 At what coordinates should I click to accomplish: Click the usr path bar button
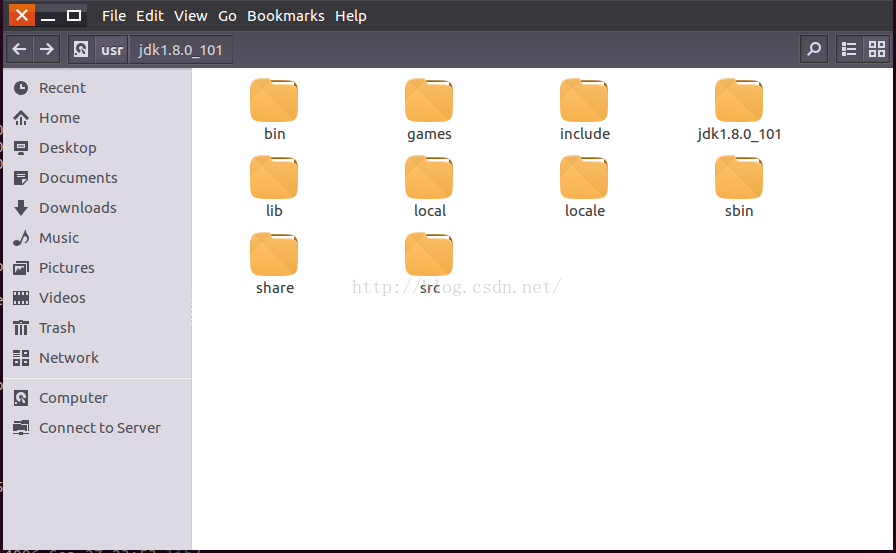112,50
